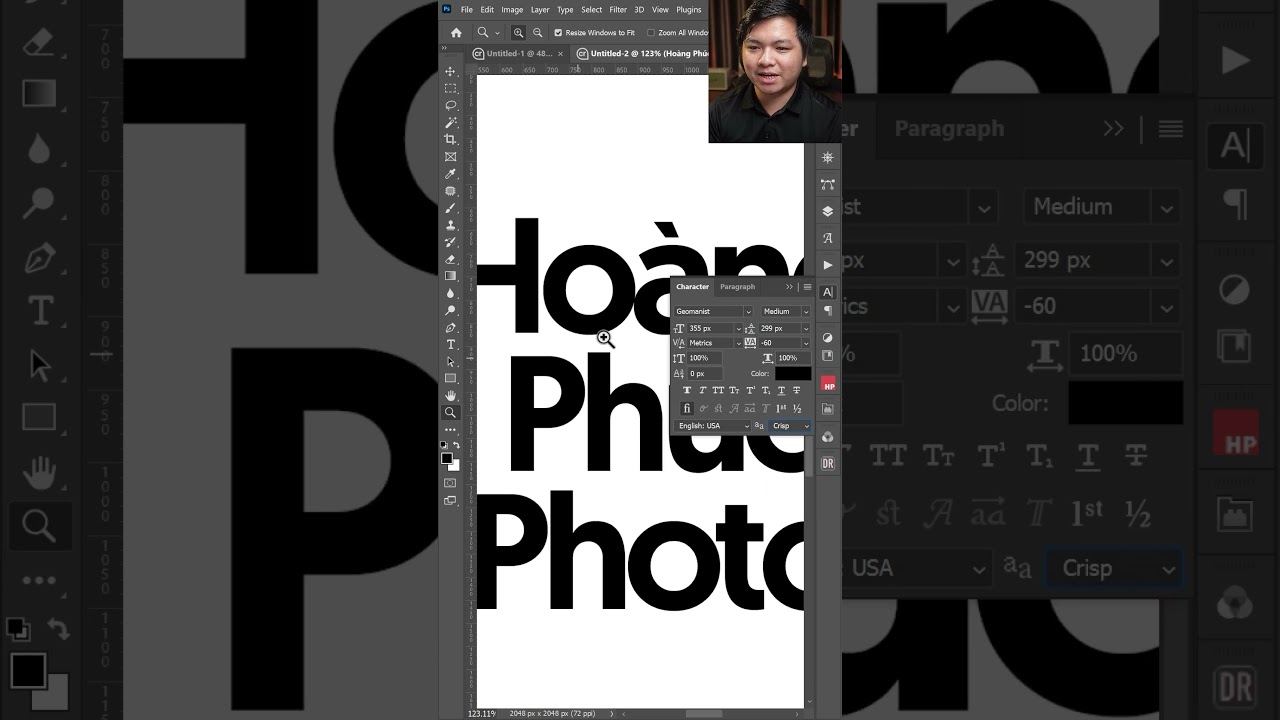The height and width of the screenshot is (720, 1280).
Task: Open the Character panel options menu
Action: [807, 287]
